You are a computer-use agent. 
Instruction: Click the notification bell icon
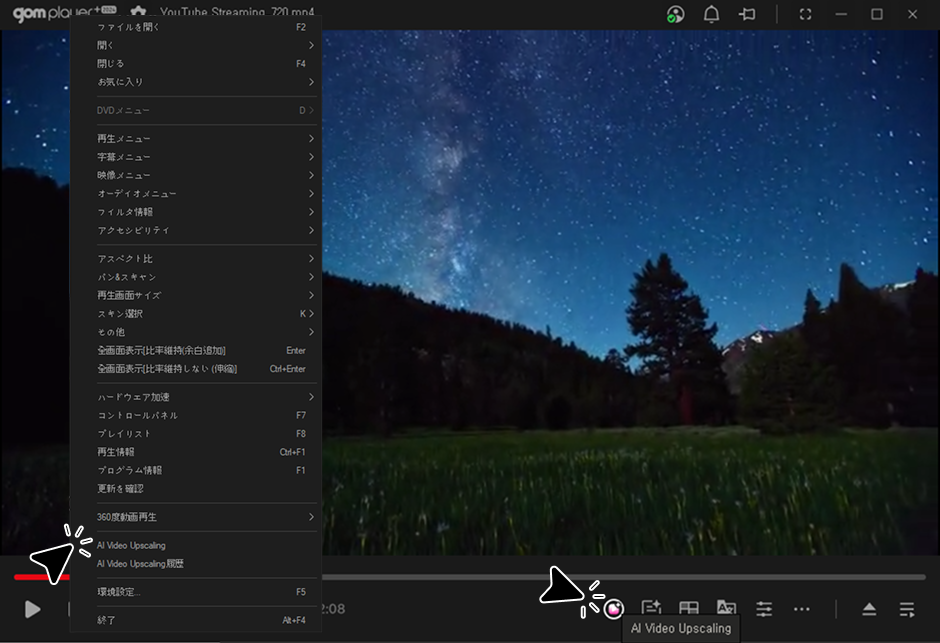(711, 14)
